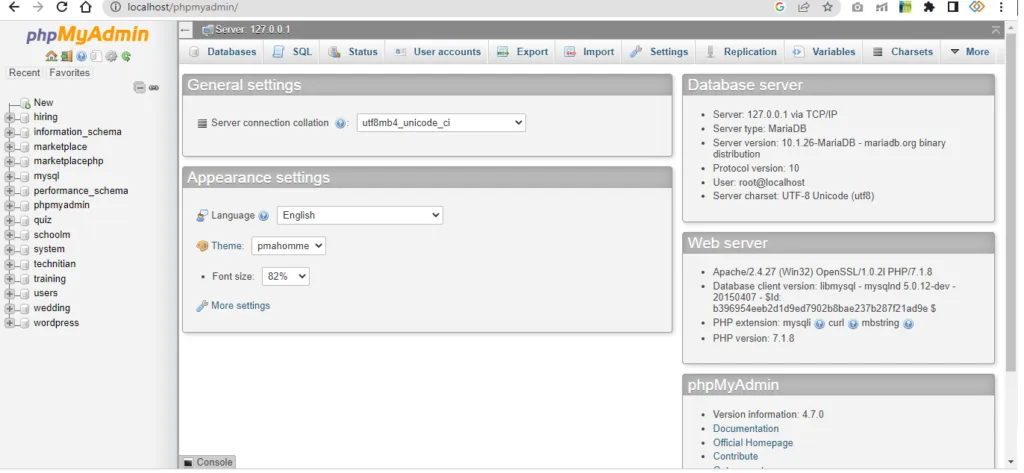Open the Theme dropdown pmahomme
Image resolution: width=1024 pixels, height=473 pixels.
[288, 246]
